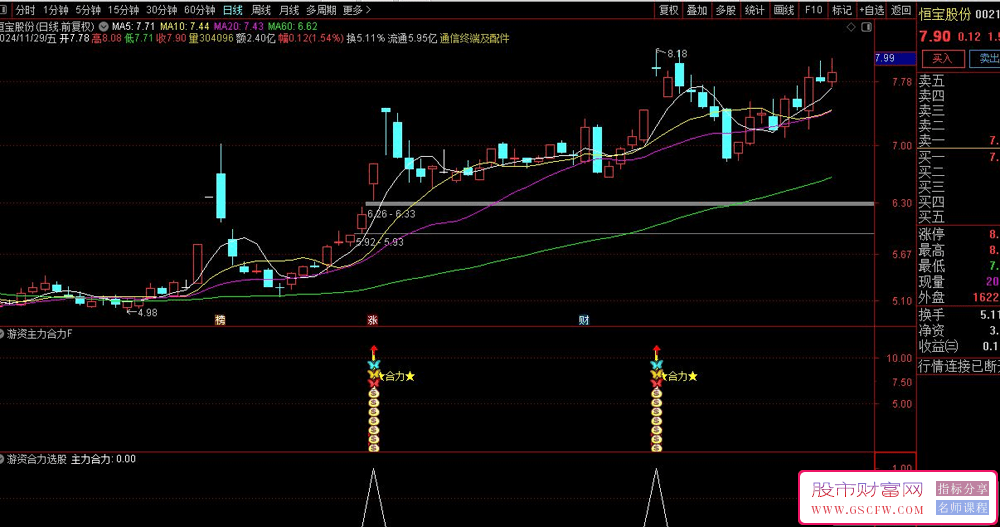
Task: Click the MA60: 6.62 value
Action: [x=293, y=26]
